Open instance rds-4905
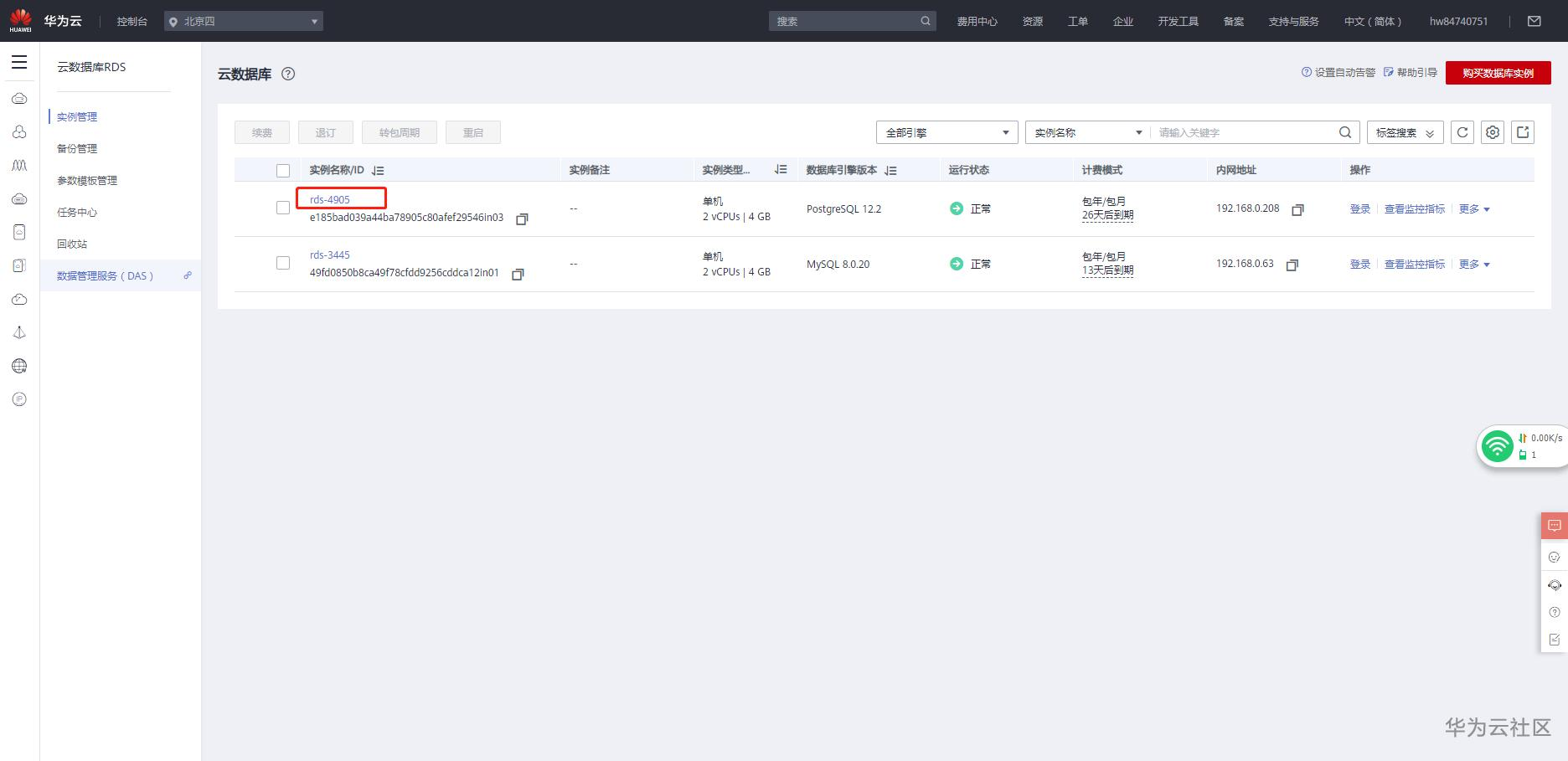This screenshot has height=761, width=1568. 330,199
